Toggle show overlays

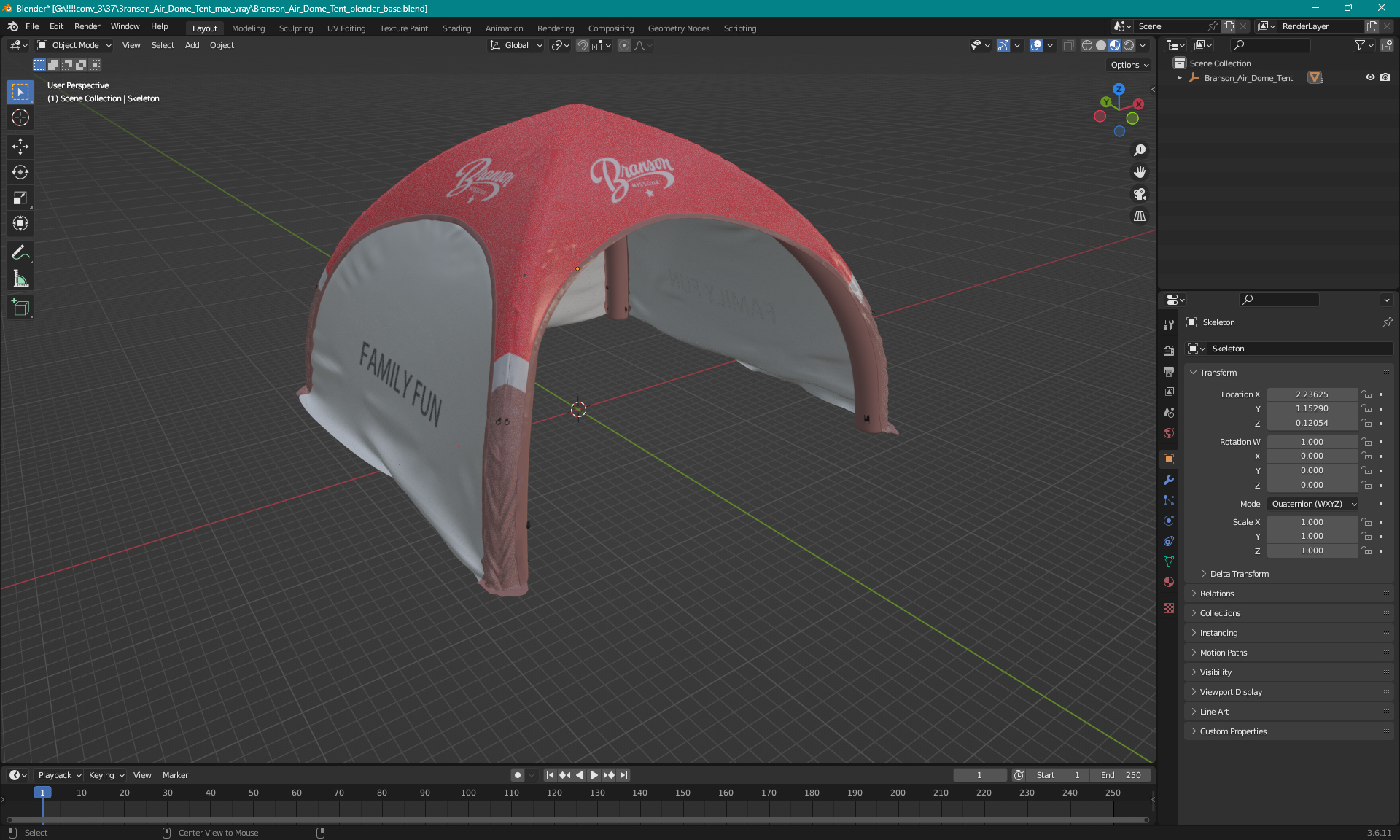coord(1036,45)
